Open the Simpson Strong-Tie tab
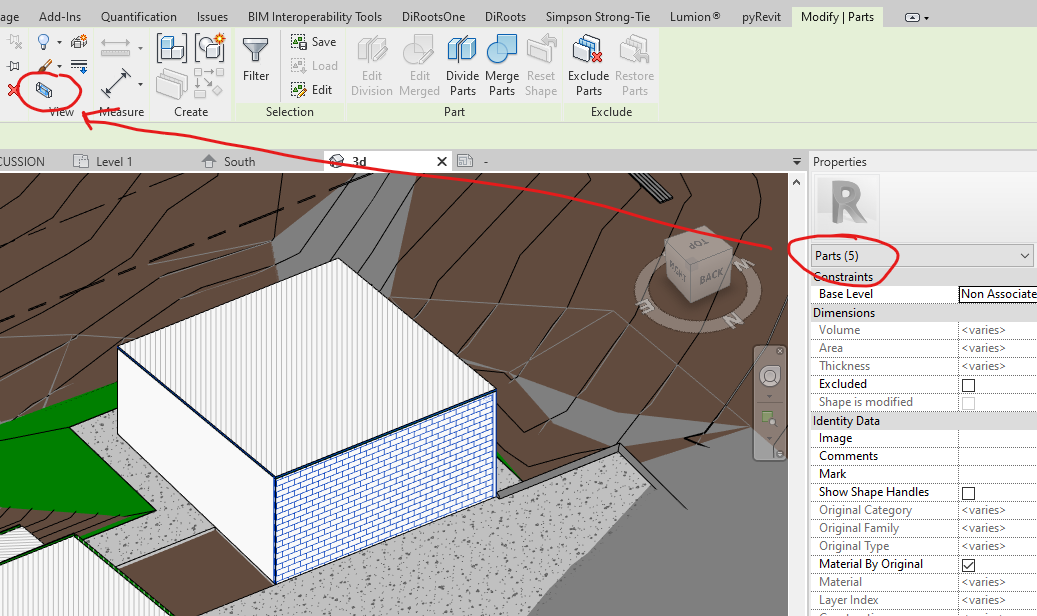This screenshot has height=616, width=1037. [598, 17]
